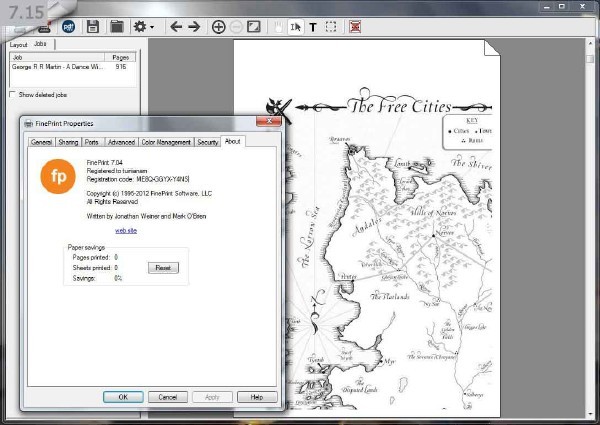
Task: Open the Advanced tab
Action: pyautogui.click(x=121, y=142)
